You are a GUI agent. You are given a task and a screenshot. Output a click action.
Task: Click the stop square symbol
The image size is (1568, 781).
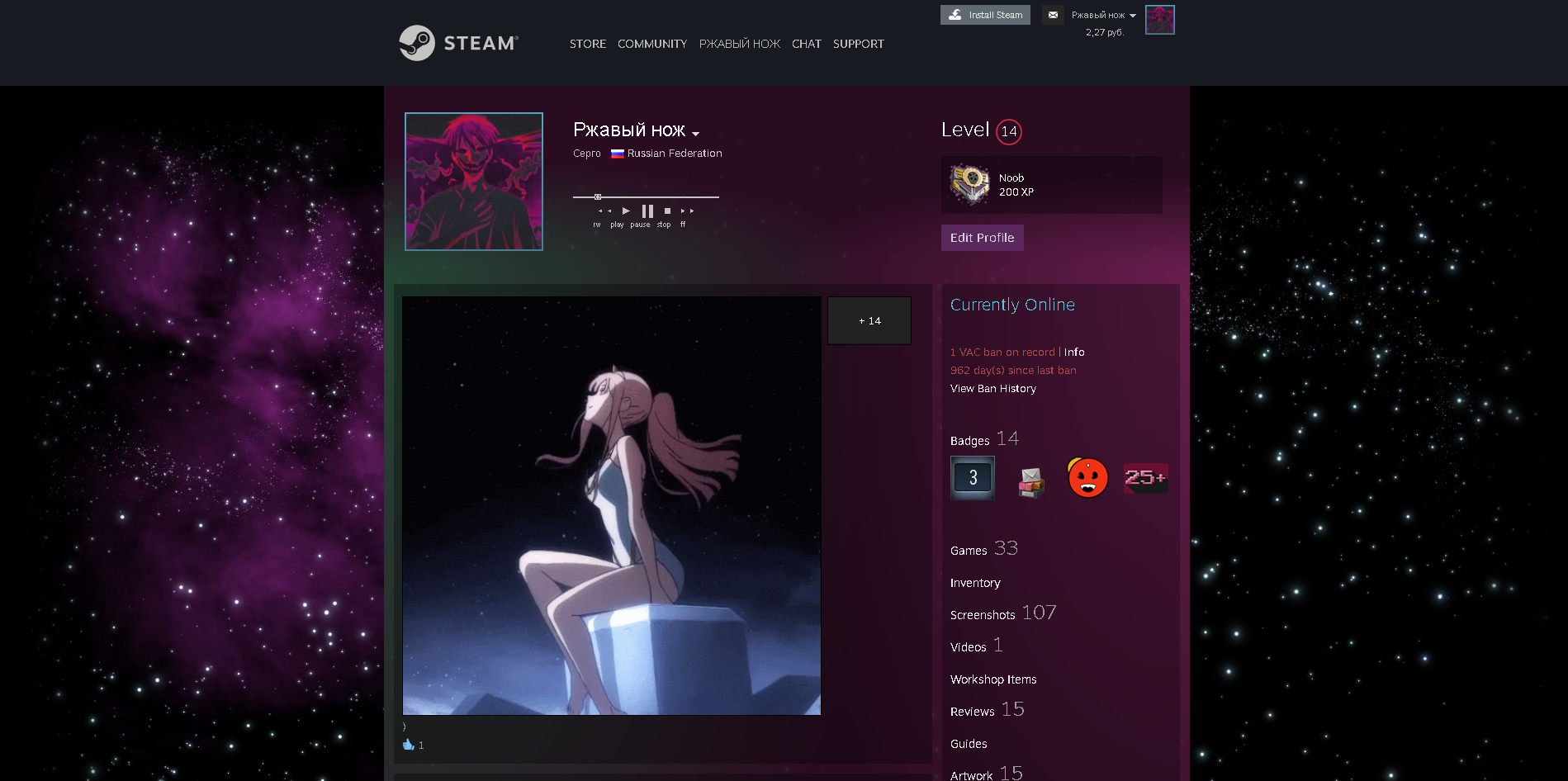coord(667,211)
